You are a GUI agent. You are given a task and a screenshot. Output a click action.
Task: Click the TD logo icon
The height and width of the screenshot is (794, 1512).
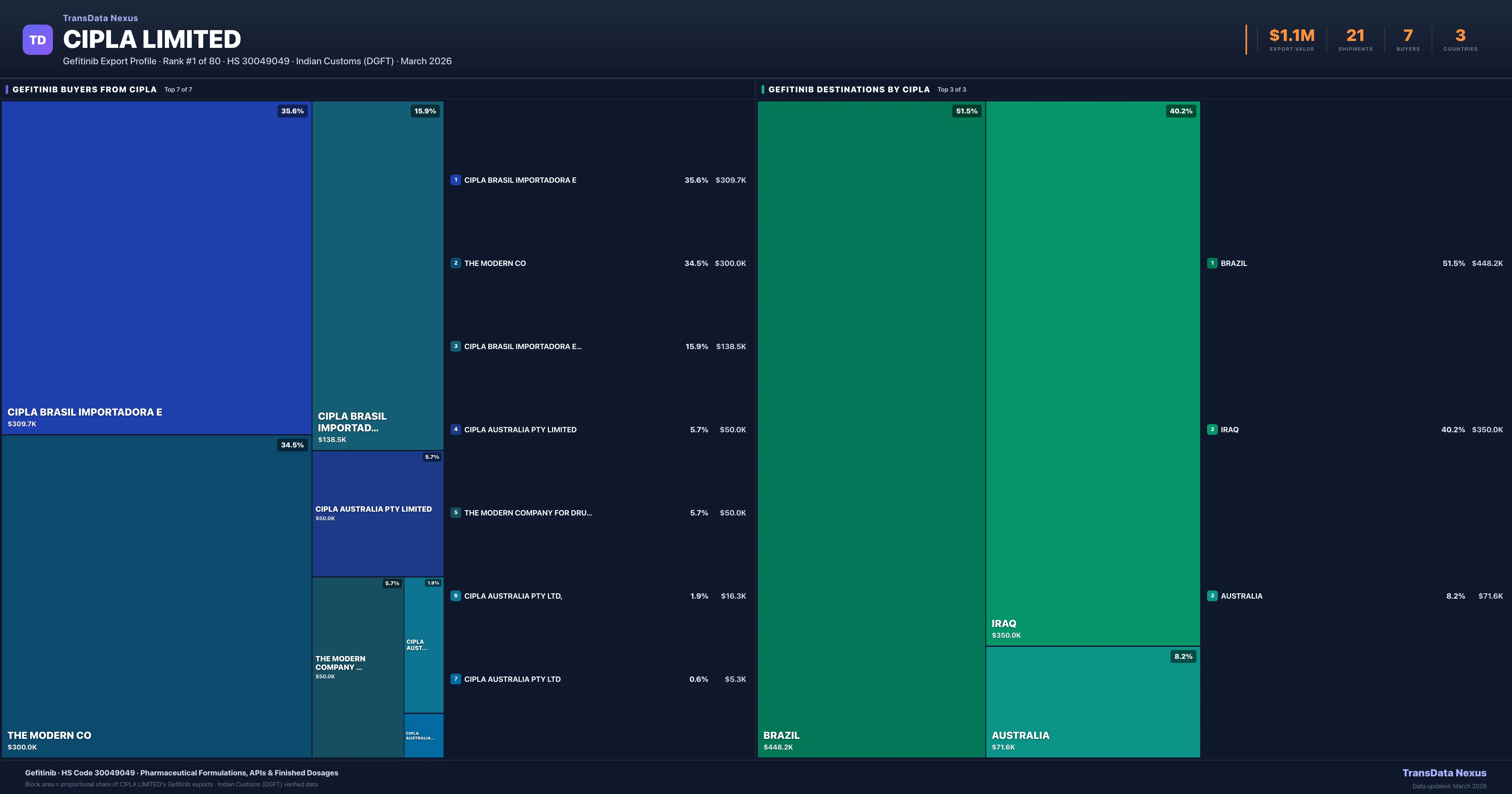point(37,39)
